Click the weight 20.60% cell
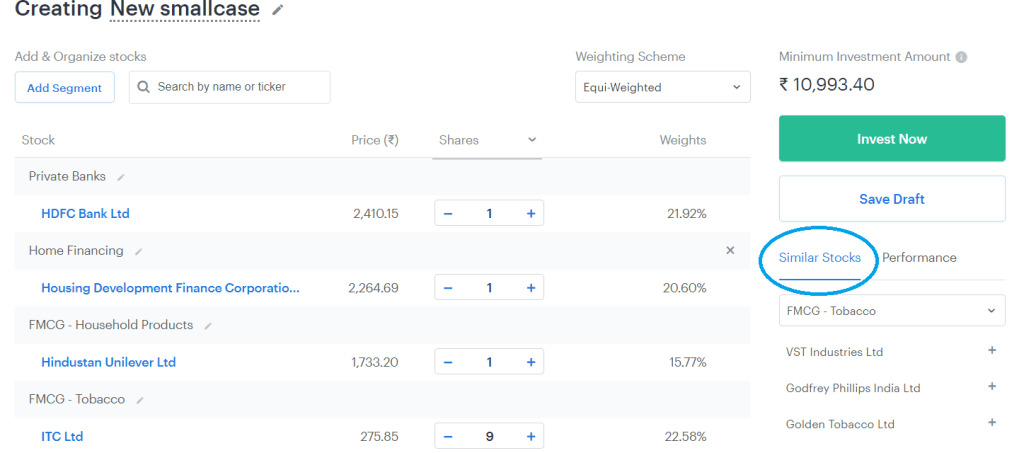This screenshot has width=1024, height=453. pos(684,288)
